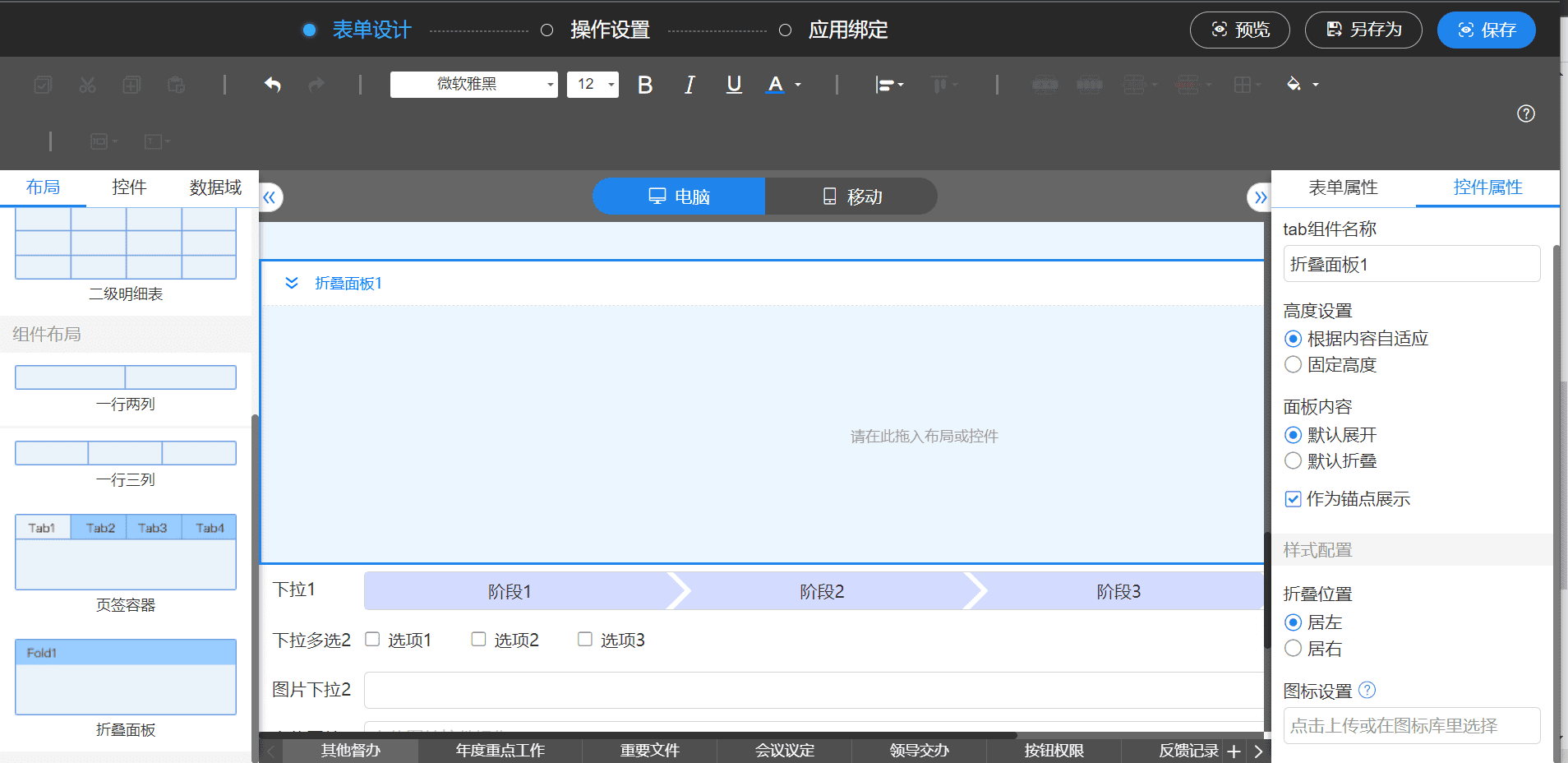
Task: Set fold position to 居右
Action: pyautogui.click(x=1293, y=648)
